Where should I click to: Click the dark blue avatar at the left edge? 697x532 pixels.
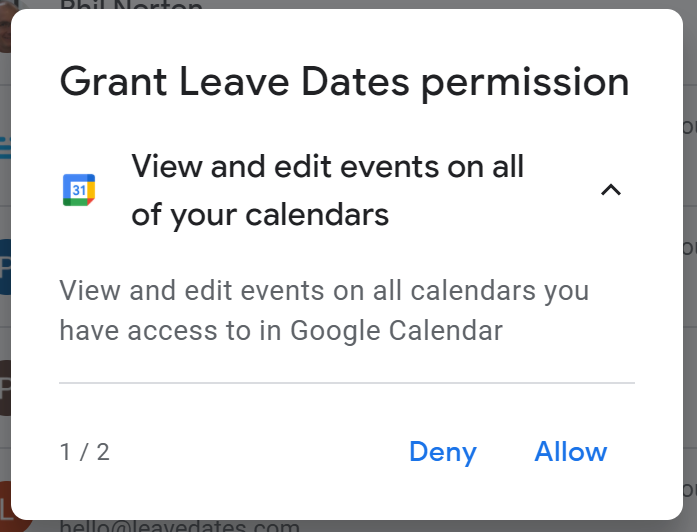tap(5, 267)
